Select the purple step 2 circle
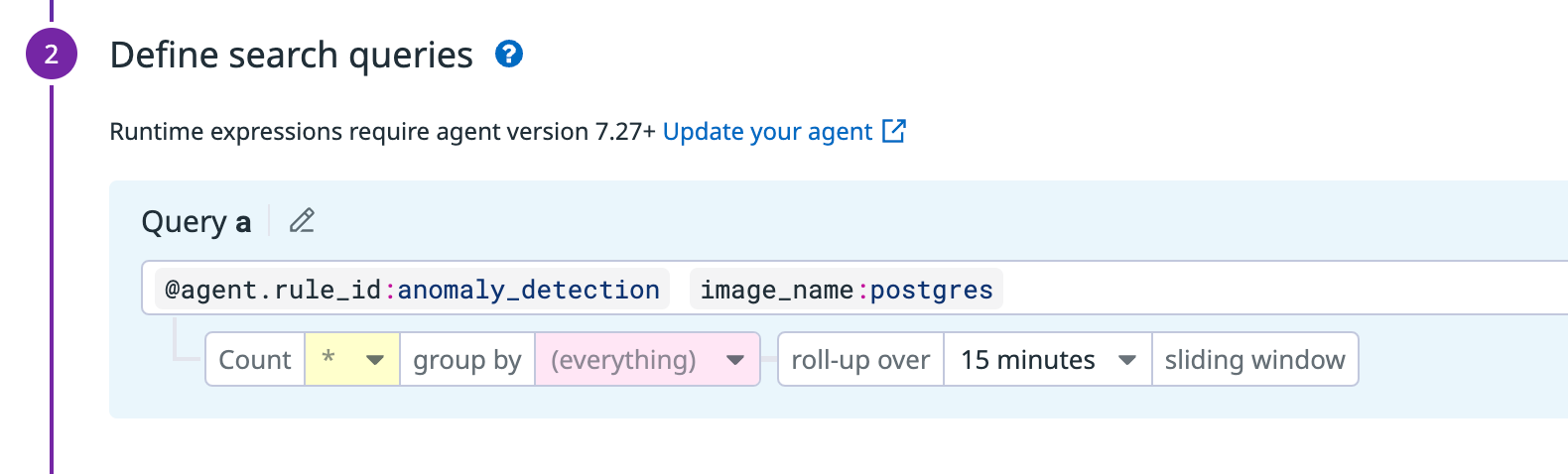The width and height of the screenshot is (1568, 474). 52,54
